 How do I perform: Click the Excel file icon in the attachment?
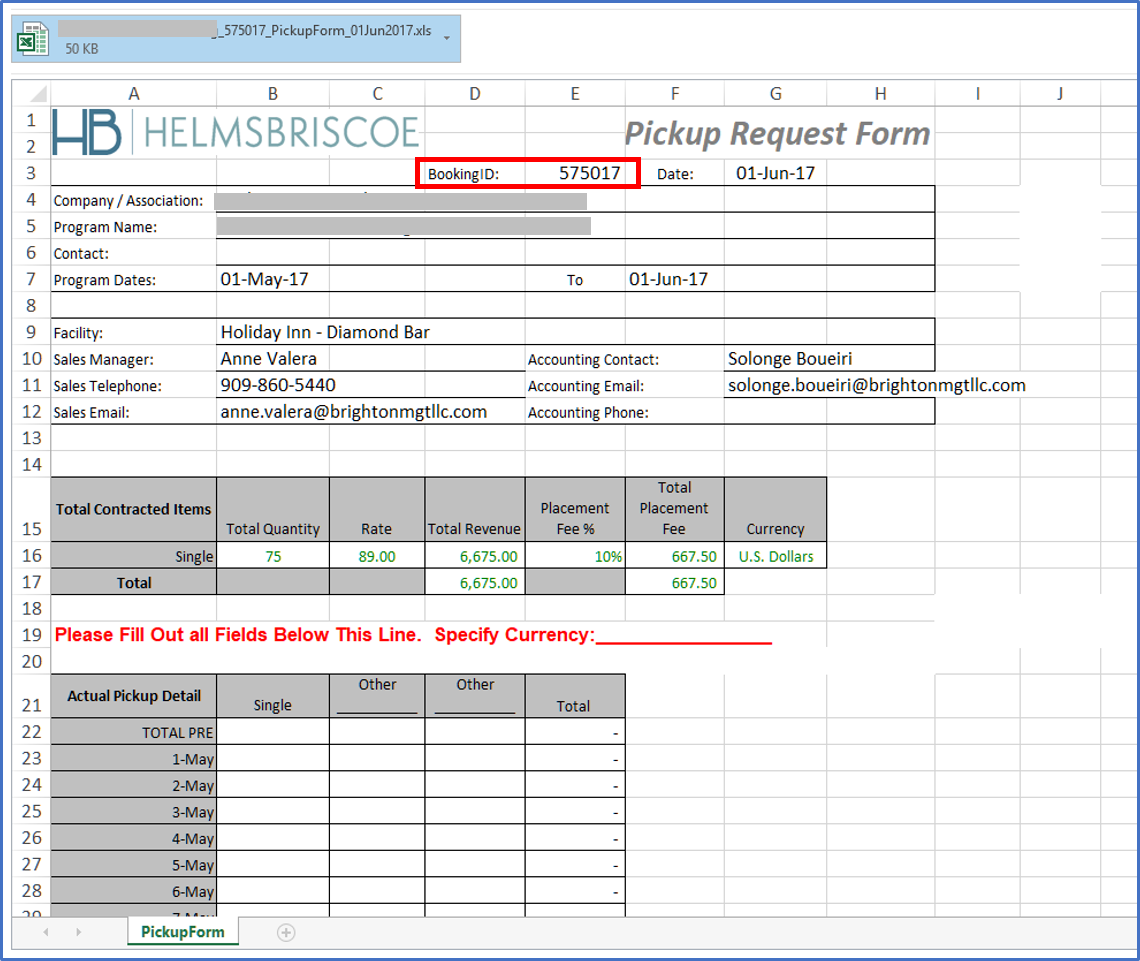33,36
